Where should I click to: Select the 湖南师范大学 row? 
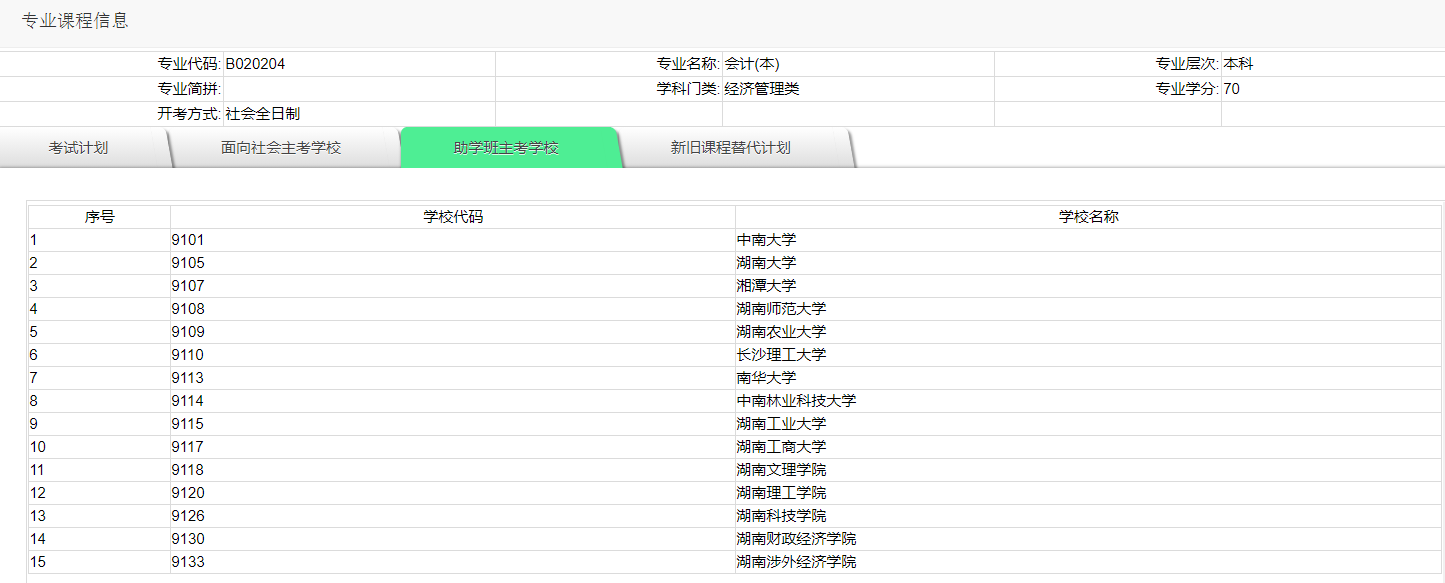pos(777,308)
